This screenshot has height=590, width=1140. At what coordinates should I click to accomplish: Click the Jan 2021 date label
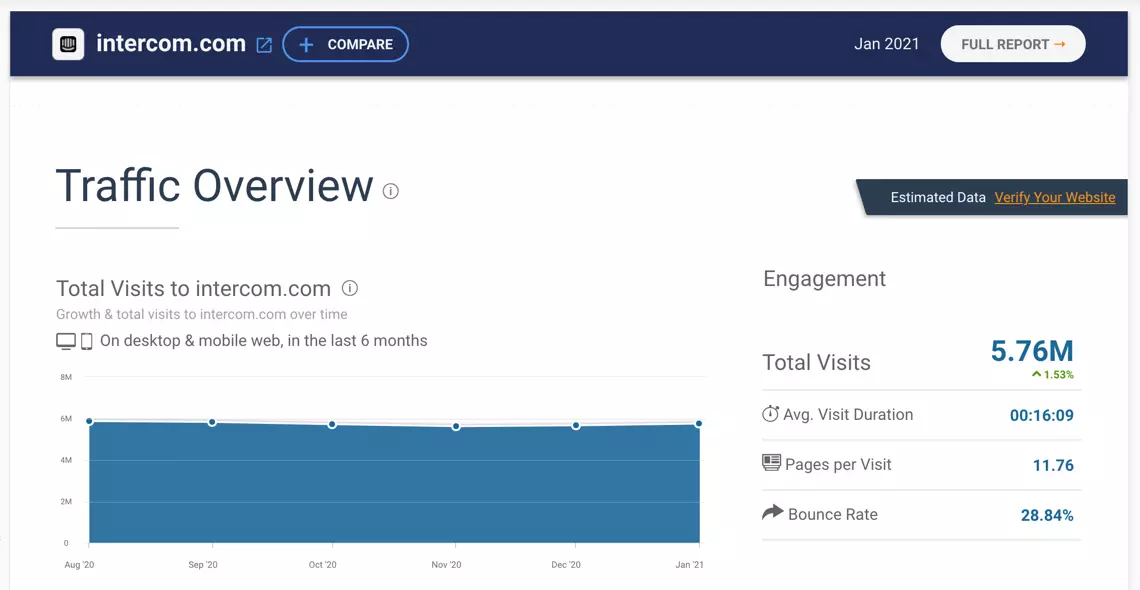886,44
